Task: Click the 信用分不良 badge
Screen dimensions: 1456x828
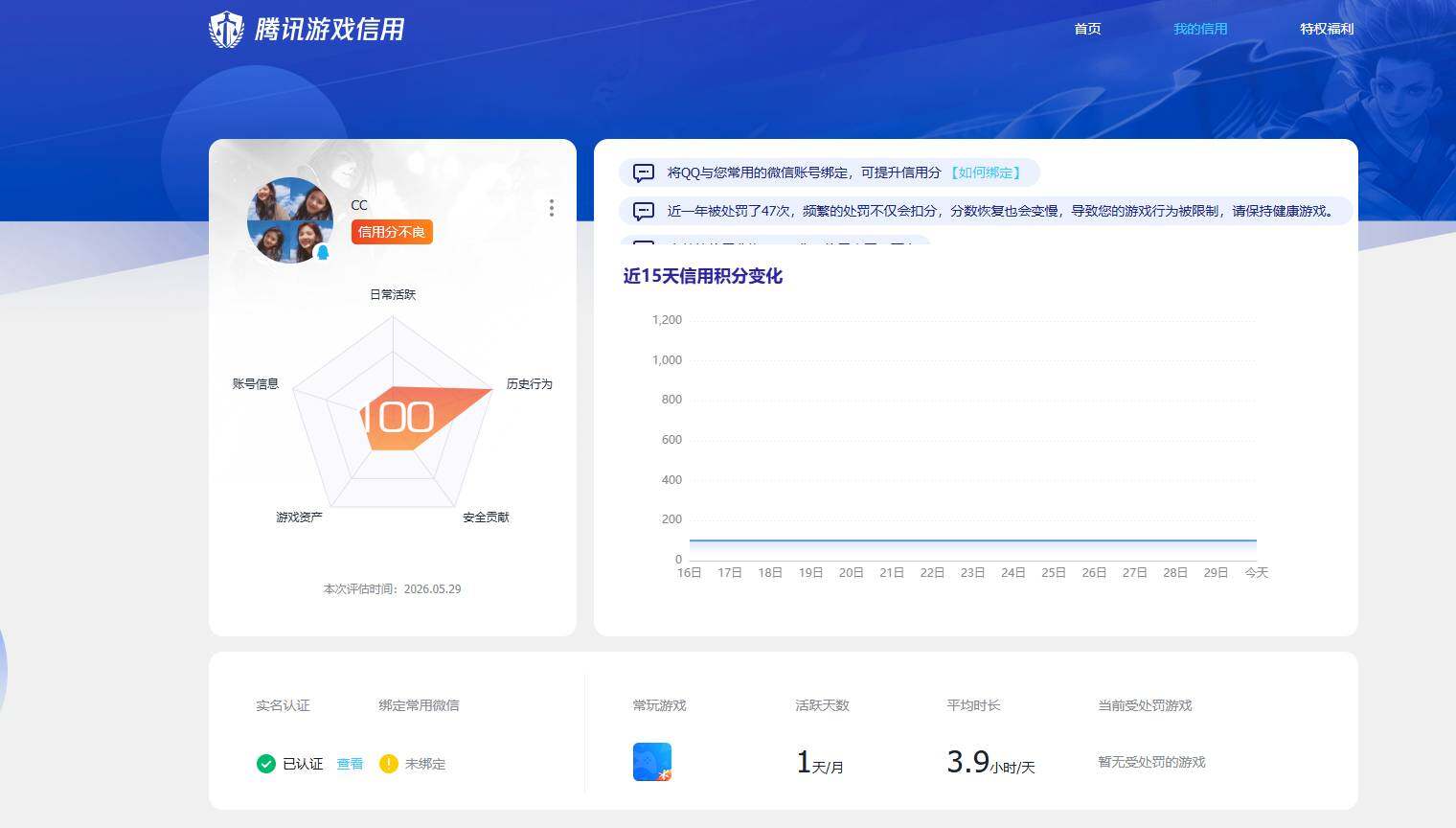Action: (392, 232)
